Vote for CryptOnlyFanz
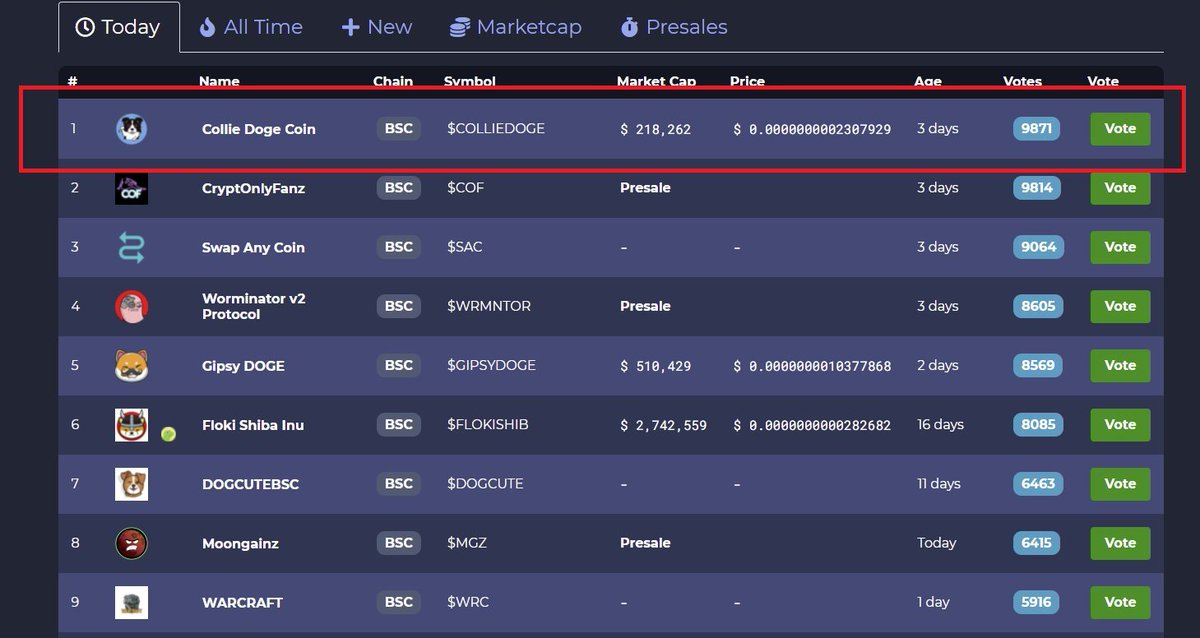Viewport: 1200px width, 638px height. tap(1120, 188)
